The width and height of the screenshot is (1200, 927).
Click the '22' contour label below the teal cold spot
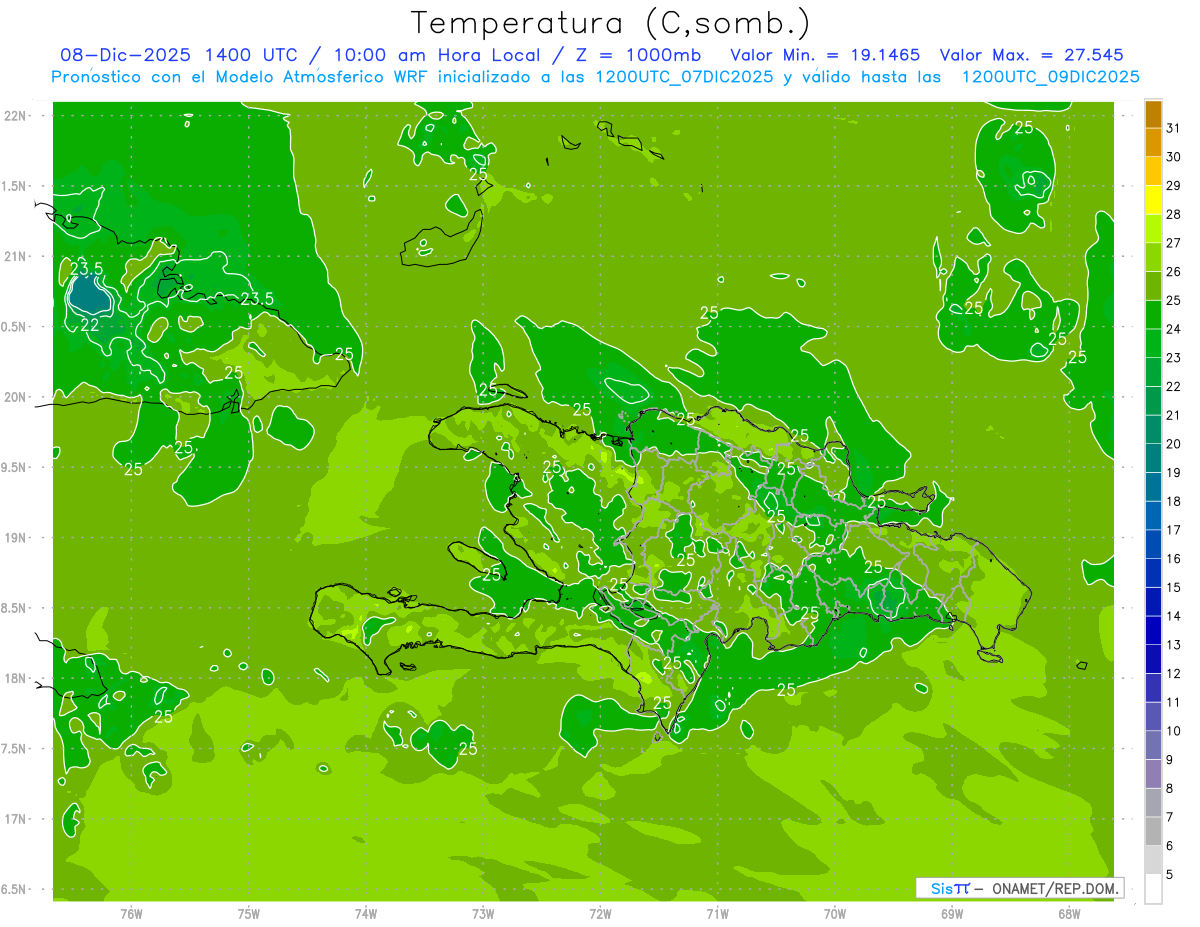(89, 324)
